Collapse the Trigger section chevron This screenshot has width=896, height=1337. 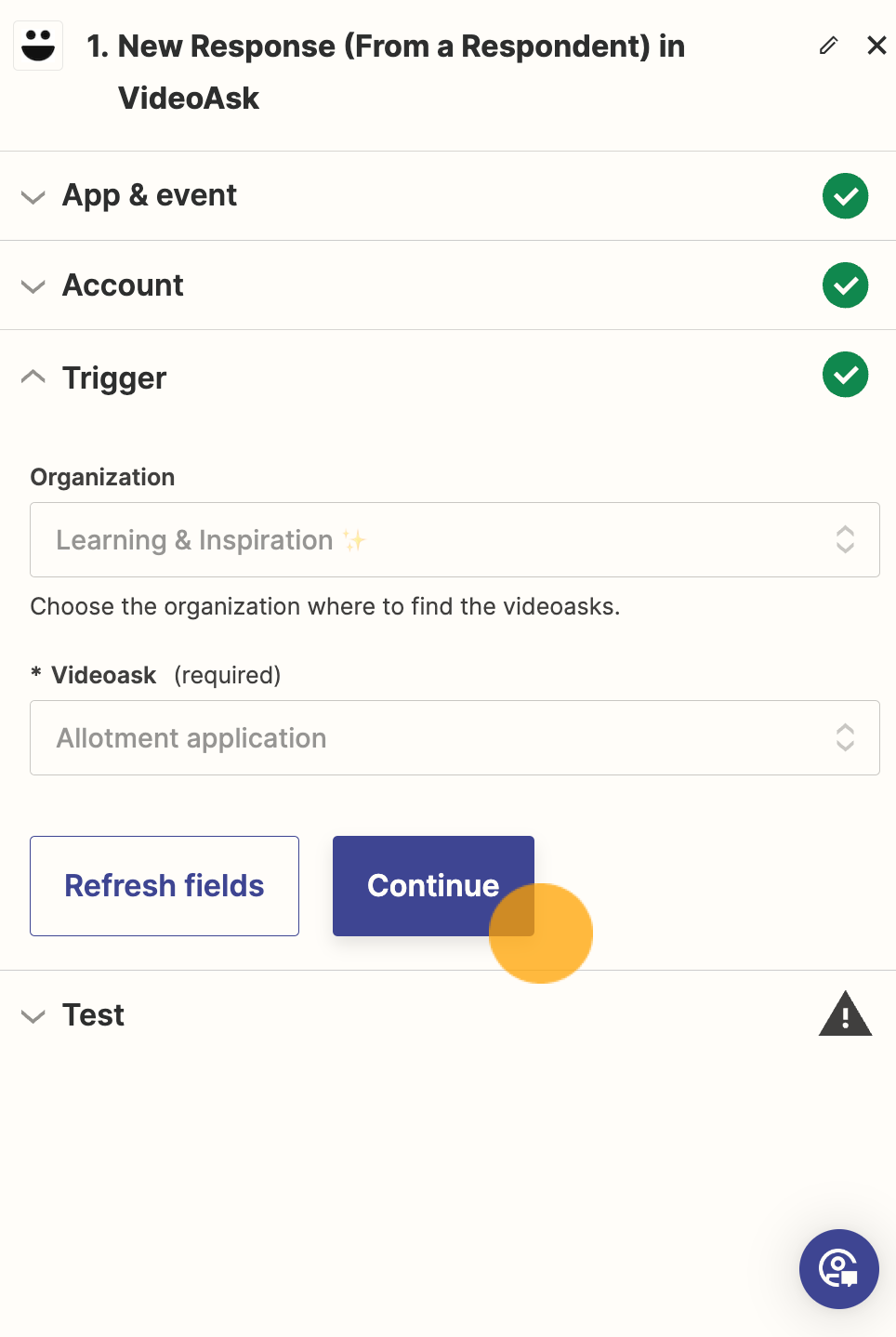click(x=33, y=377)
